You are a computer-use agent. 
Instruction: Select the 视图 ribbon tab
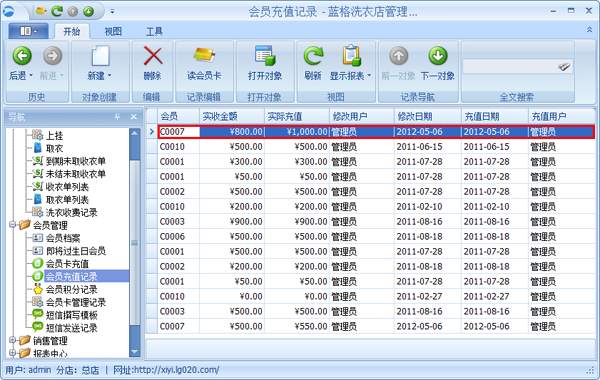113,31
